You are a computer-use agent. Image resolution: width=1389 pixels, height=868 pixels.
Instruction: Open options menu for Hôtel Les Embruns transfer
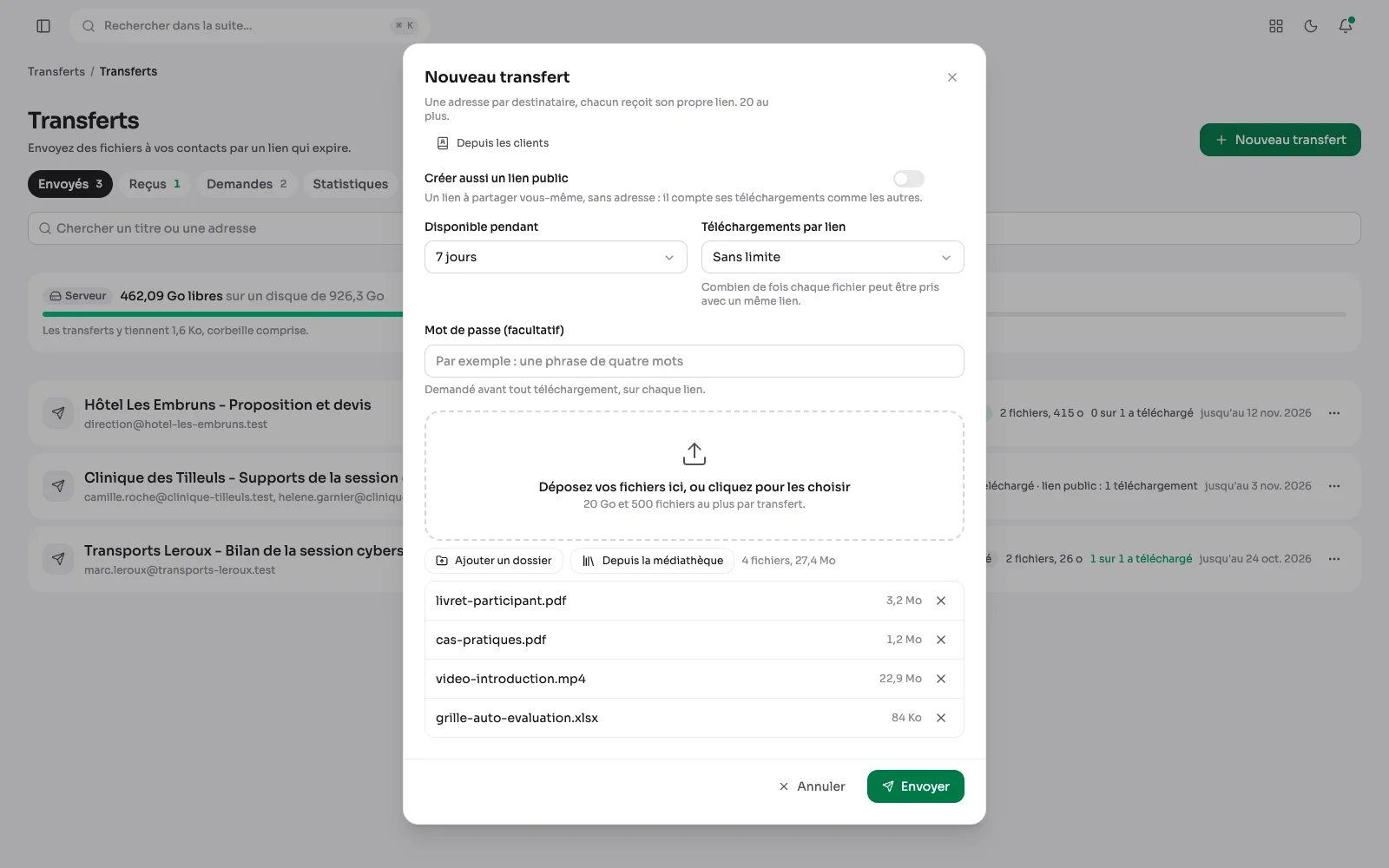(1334, 413)
